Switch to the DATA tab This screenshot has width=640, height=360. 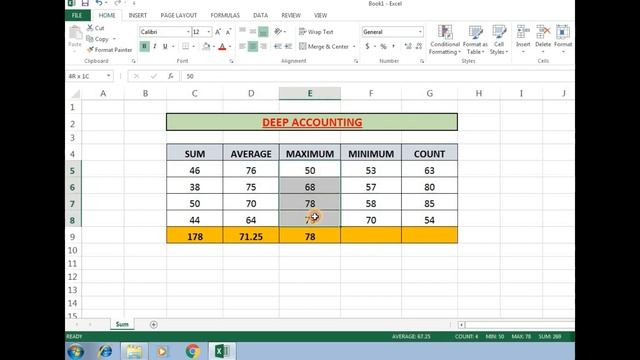260,15
